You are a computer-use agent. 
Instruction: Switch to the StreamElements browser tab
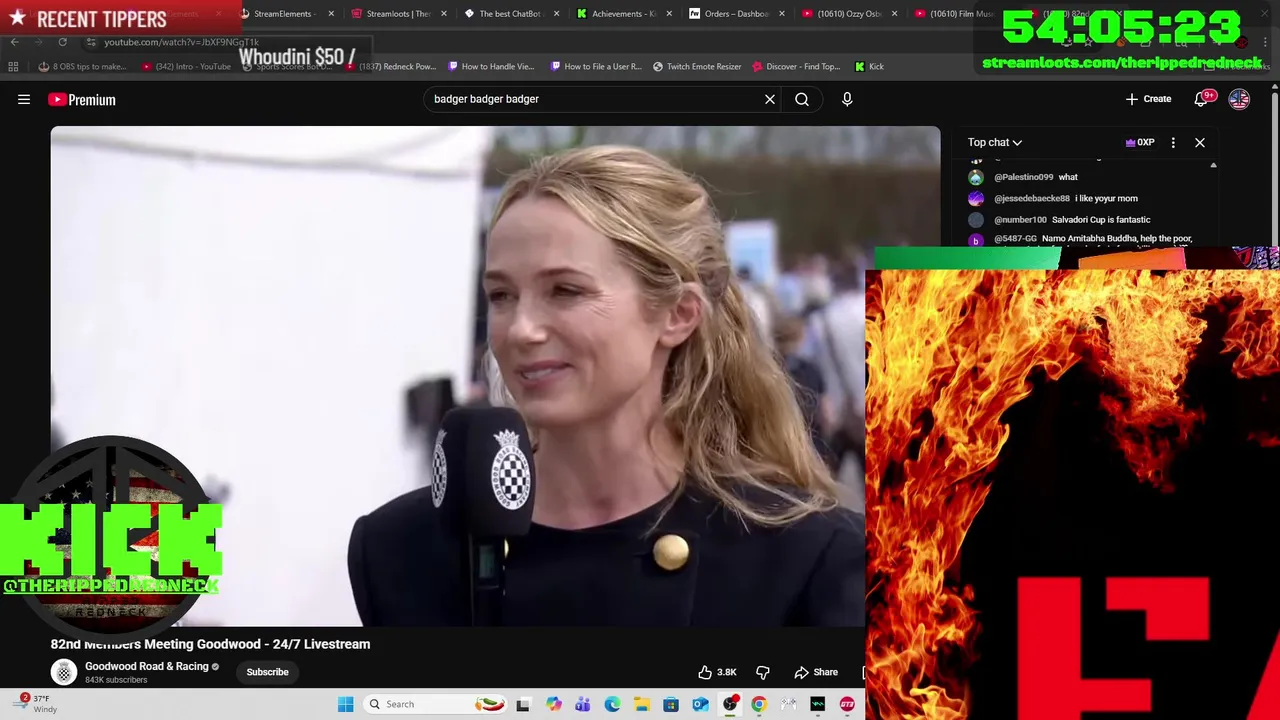(x=283, y=14)
